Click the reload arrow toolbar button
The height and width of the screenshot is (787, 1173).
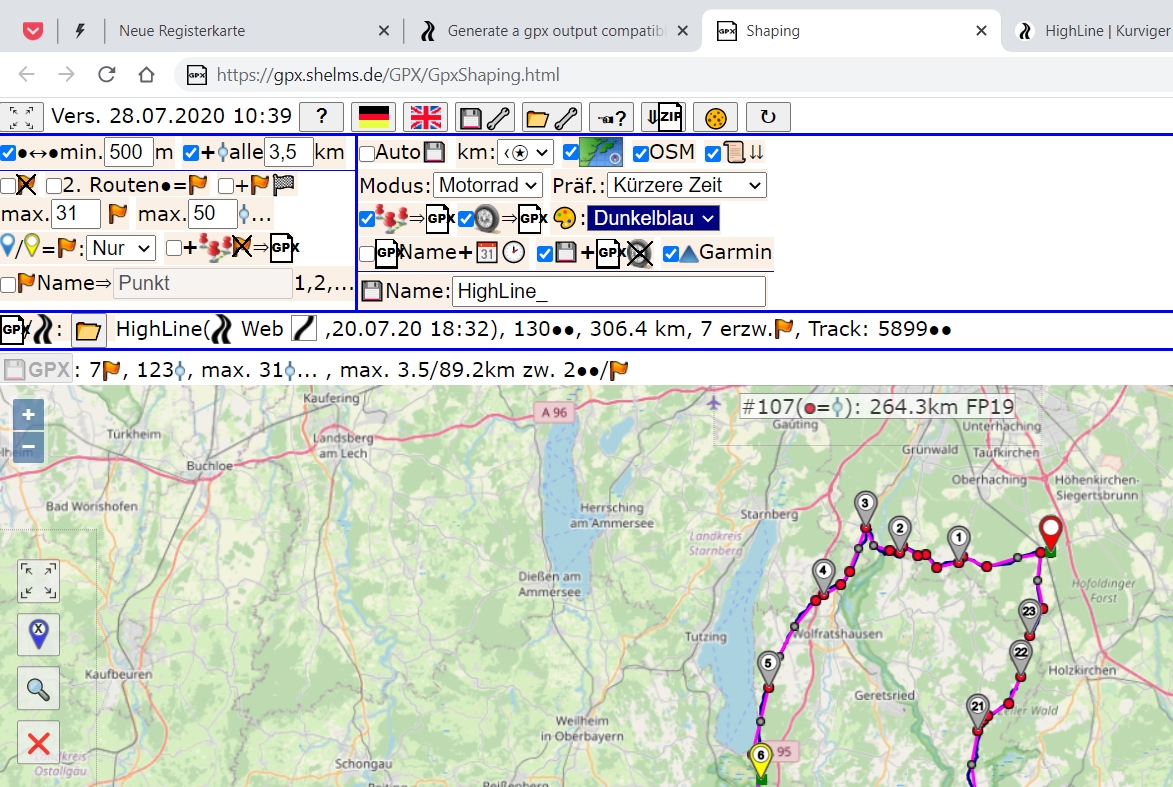coord(768,117)
